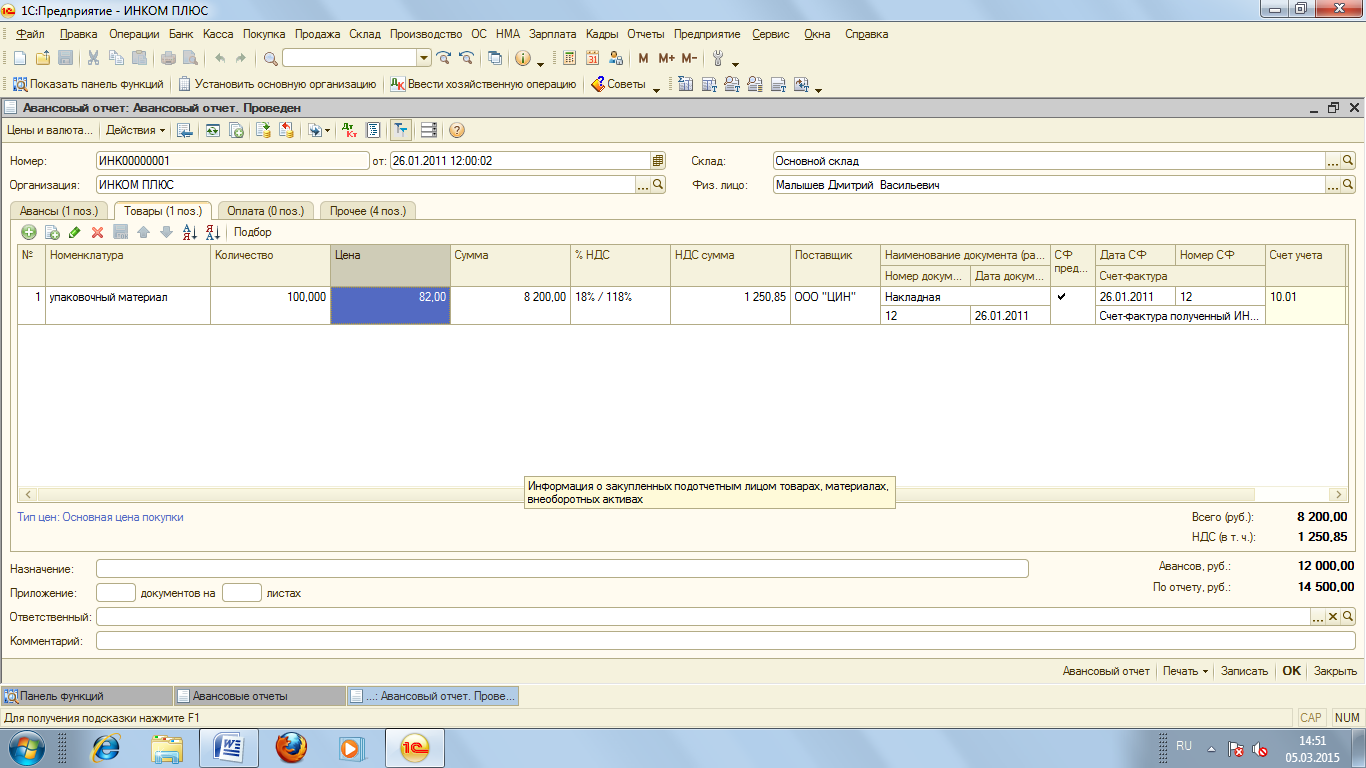Click the Комментарий input field
This screenshot has width=1366, height=768.
(726, 641)
